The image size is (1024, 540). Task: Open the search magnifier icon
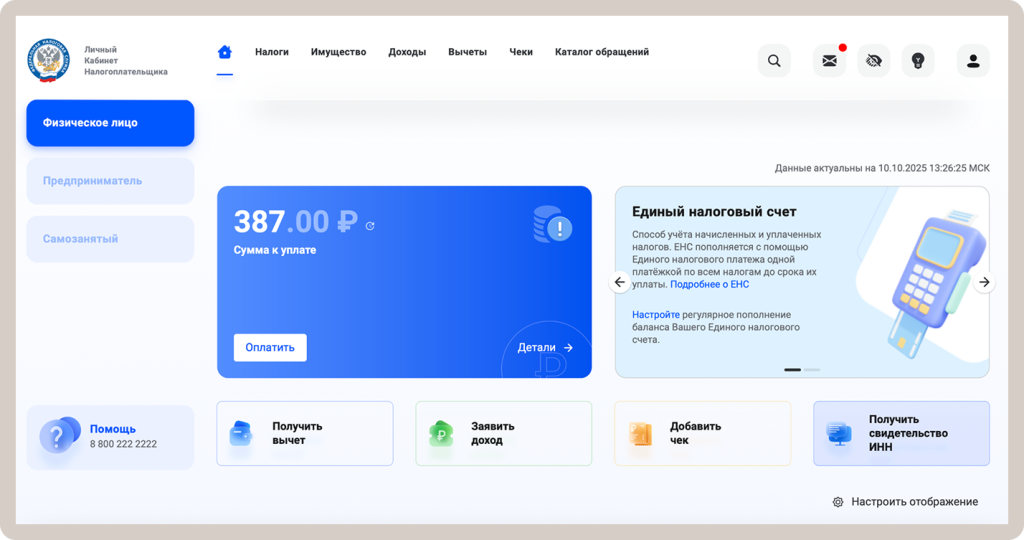tap(774, 61)
